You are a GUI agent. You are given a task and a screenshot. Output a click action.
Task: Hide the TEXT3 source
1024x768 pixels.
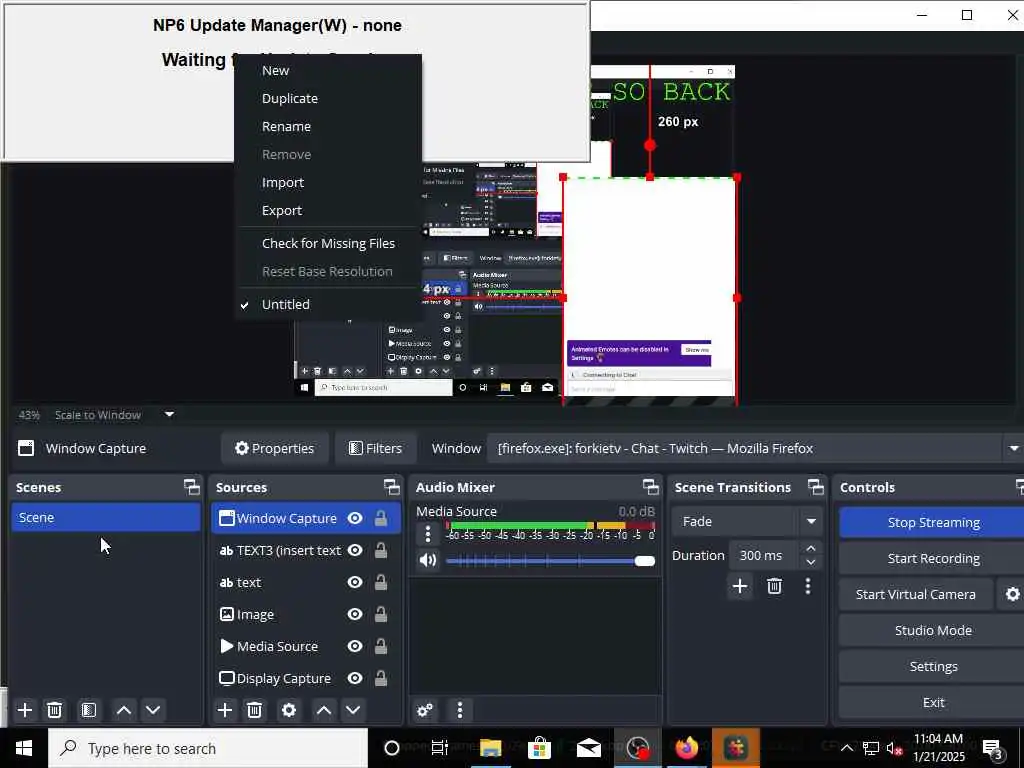coord(355,551)
